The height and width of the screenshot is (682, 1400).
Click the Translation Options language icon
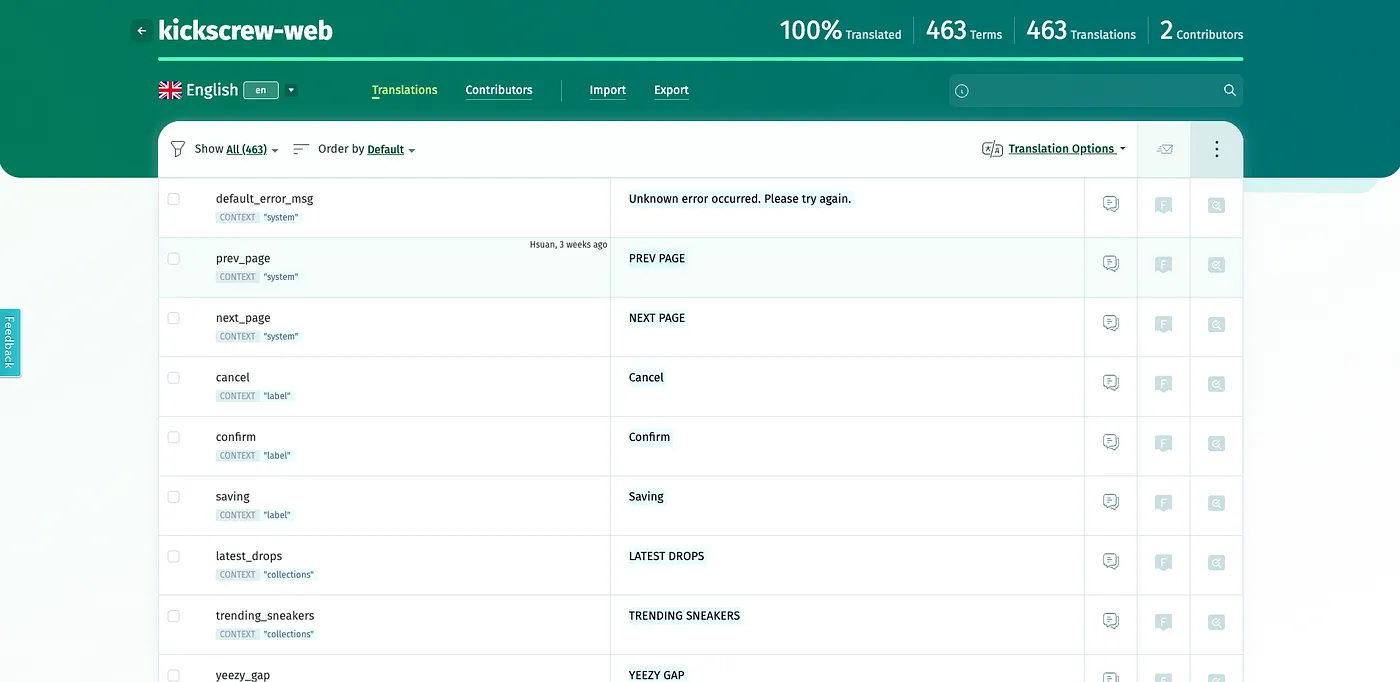(992, 149)
